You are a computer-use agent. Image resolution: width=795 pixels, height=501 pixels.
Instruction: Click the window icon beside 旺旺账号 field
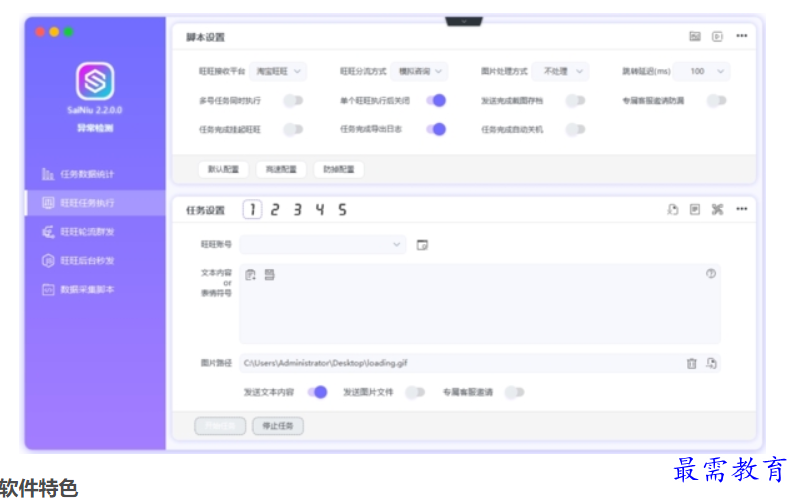(422, 245)
